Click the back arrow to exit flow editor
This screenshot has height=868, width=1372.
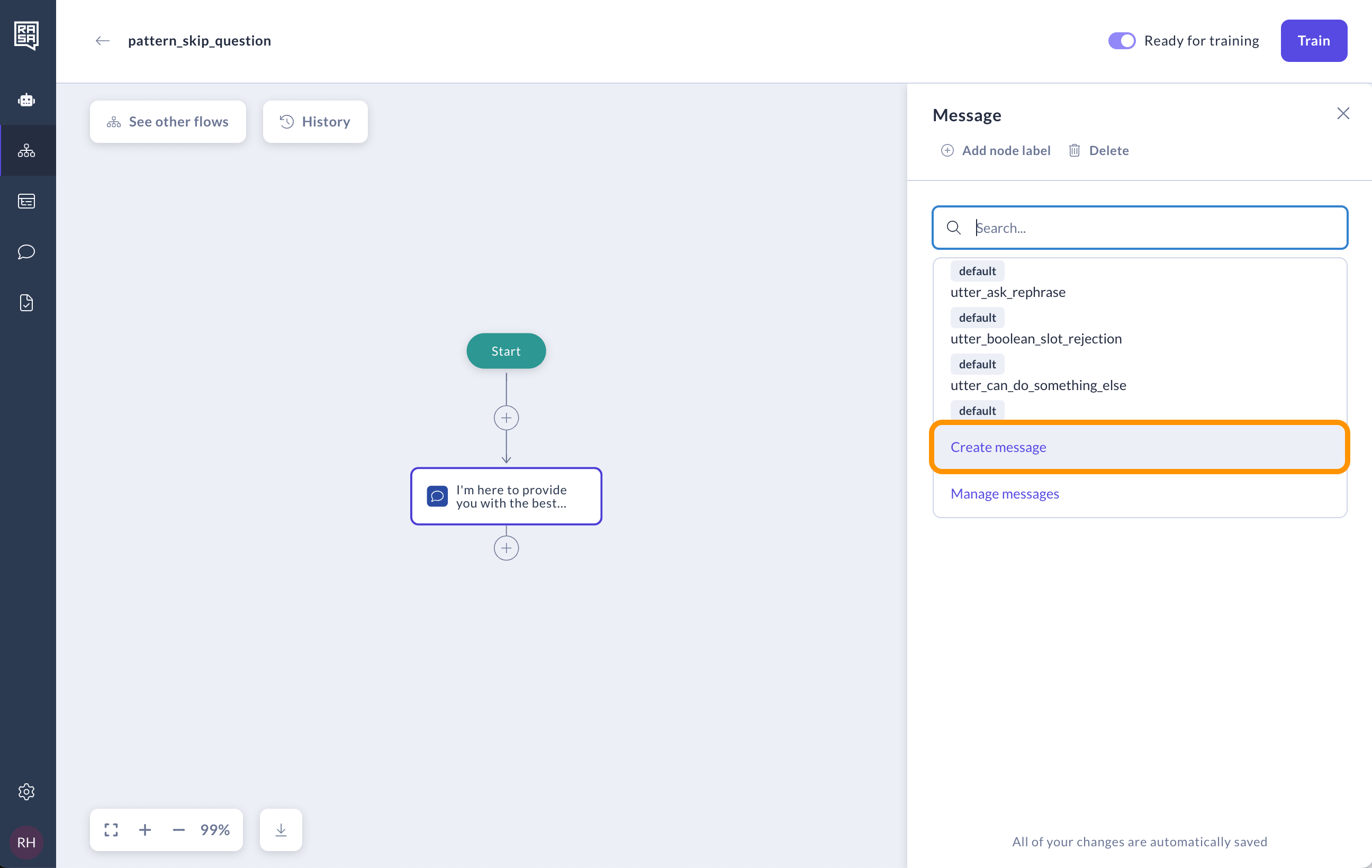click(x=100, y=40)
